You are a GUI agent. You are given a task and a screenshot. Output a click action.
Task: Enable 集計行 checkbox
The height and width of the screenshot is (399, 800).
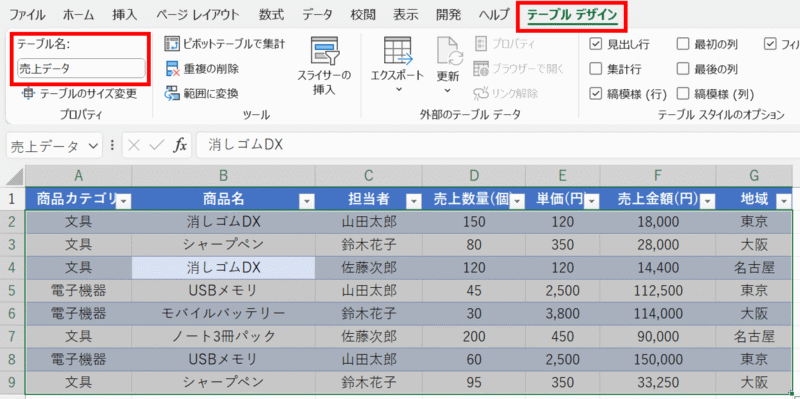[595, 68]
